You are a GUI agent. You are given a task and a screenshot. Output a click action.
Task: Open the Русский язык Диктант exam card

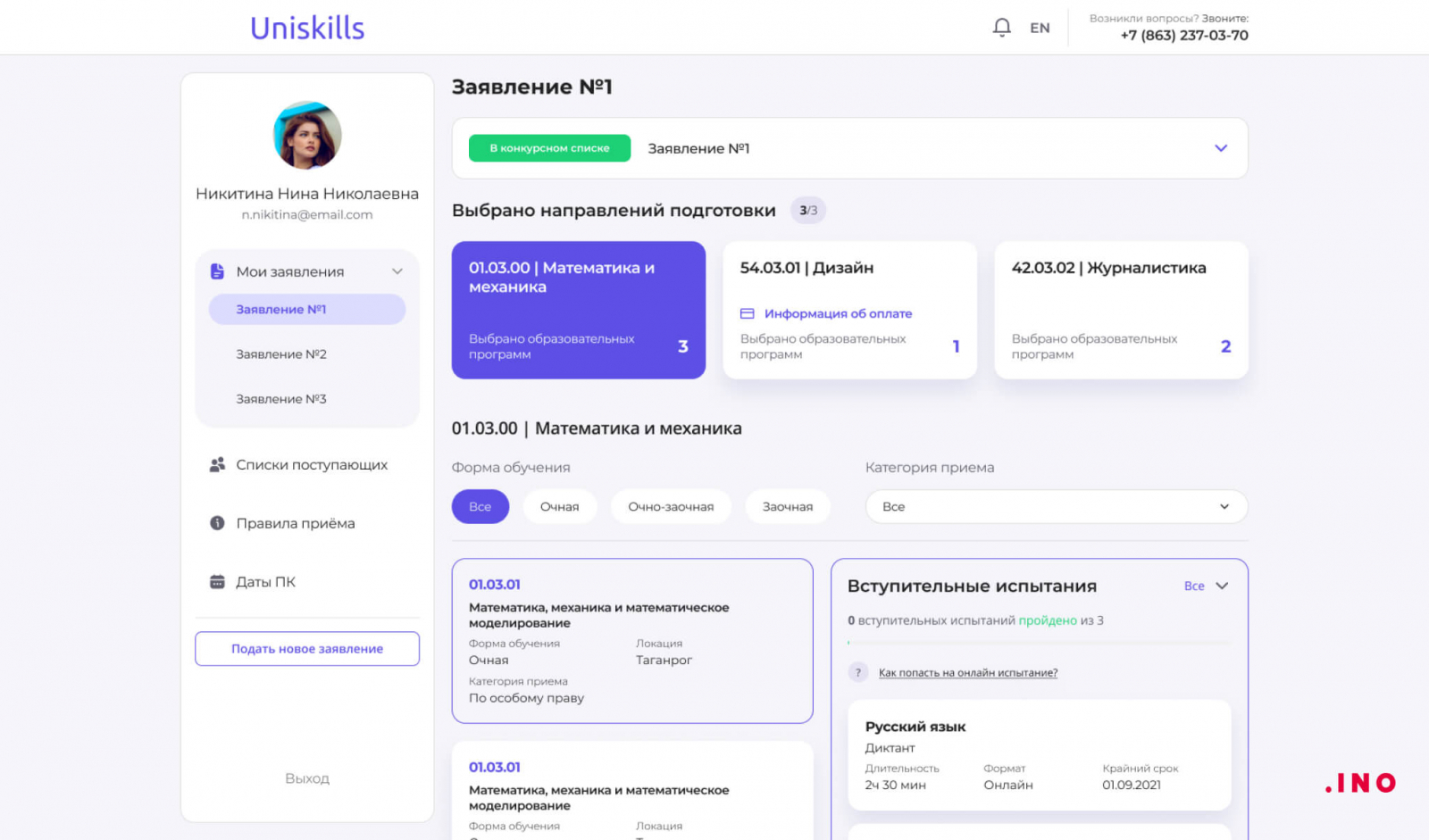point(1040,754)
